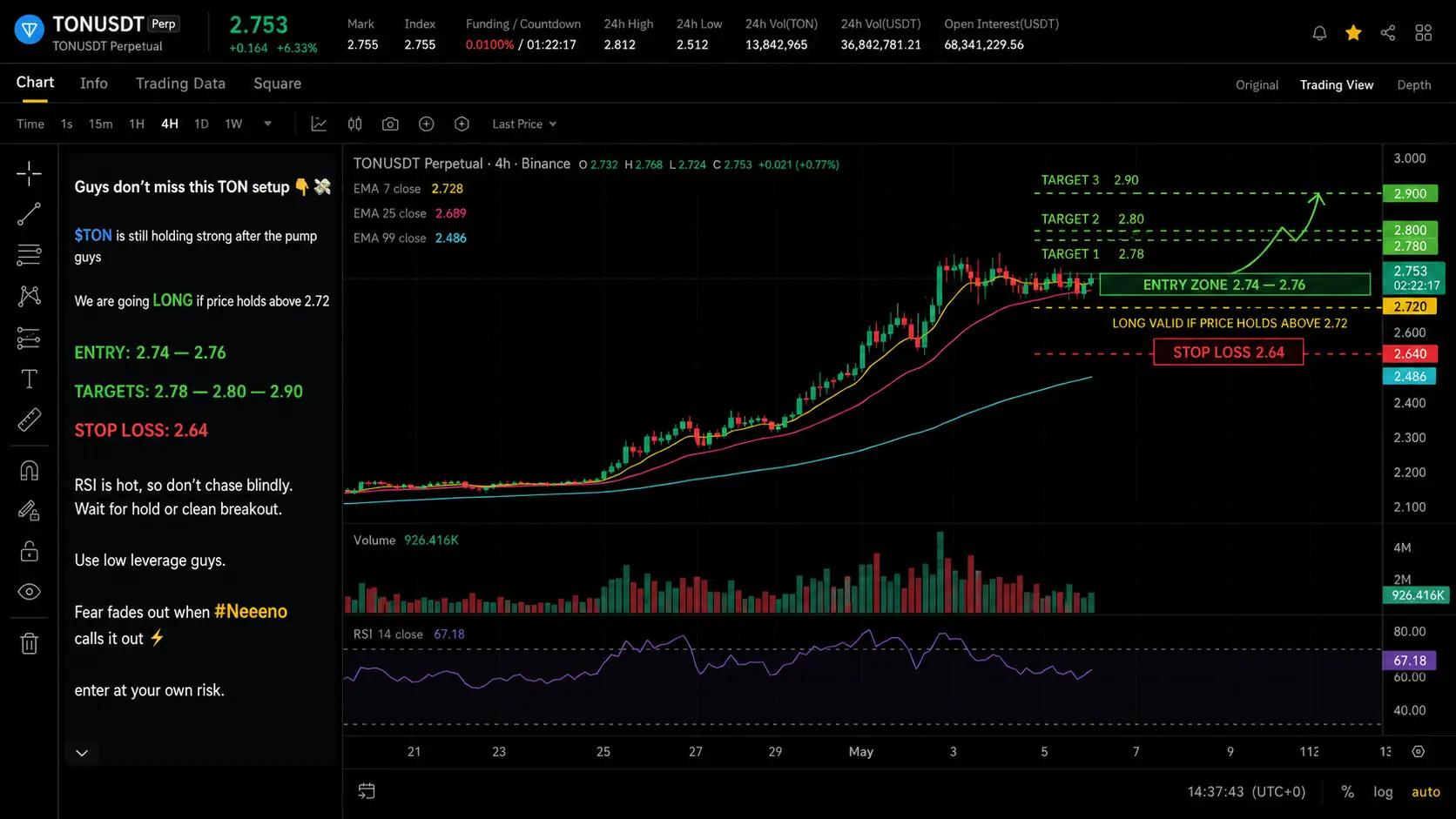Select the ruler measure tool

[29, 420]
